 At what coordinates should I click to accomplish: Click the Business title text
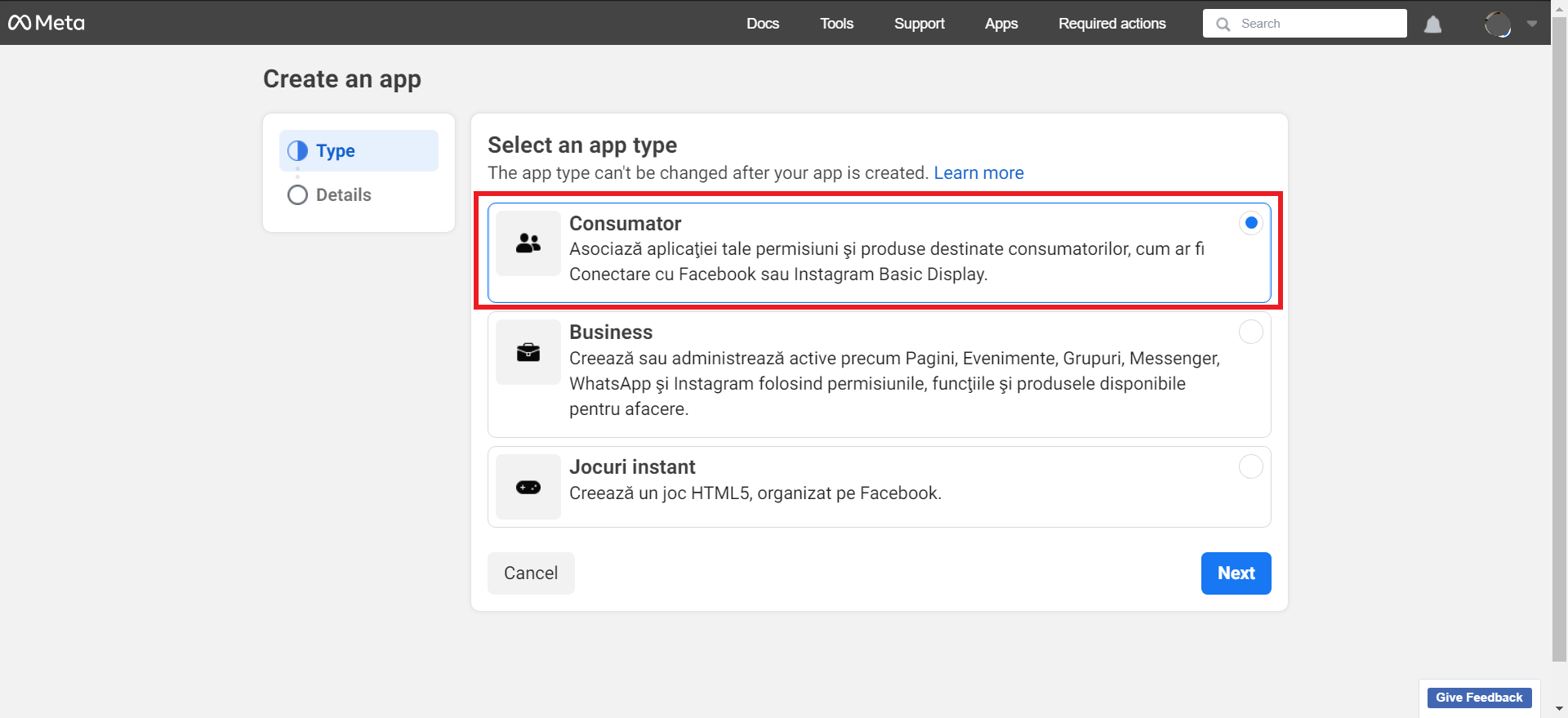coord(611,332)
